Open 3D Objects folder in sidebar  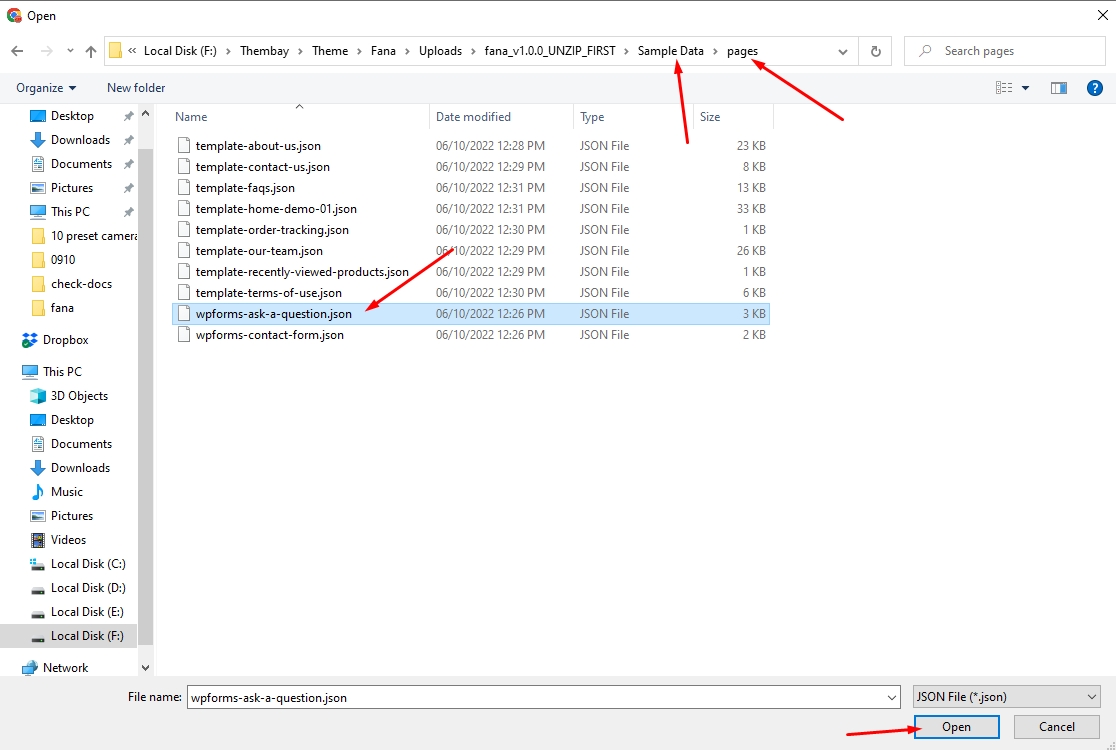(x=79, y=396)
